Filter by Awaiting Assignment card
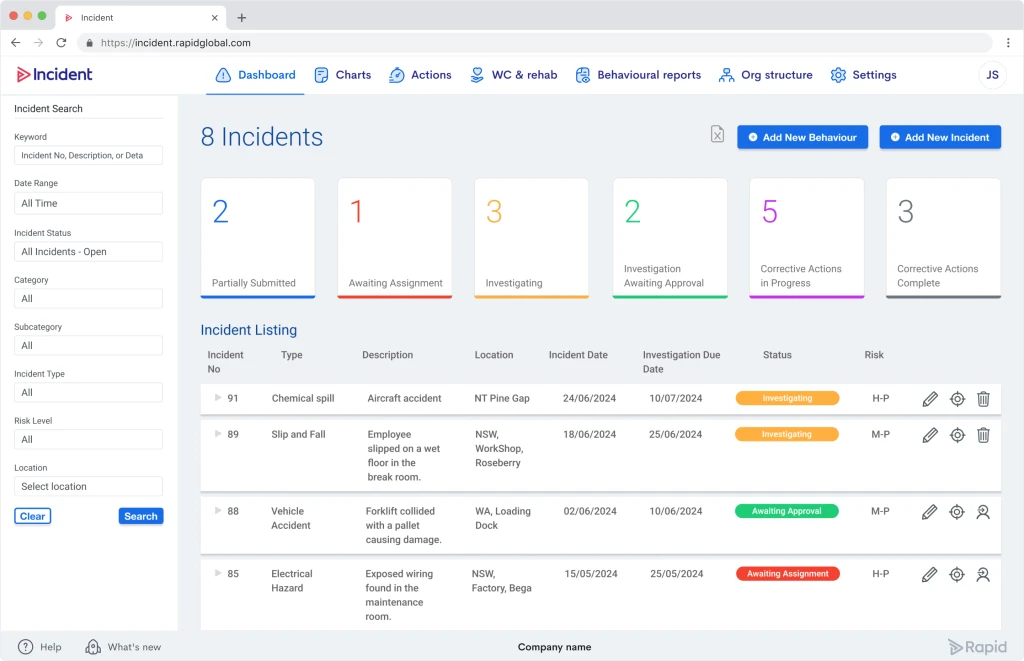The image size is (1024, 661). 394,238
